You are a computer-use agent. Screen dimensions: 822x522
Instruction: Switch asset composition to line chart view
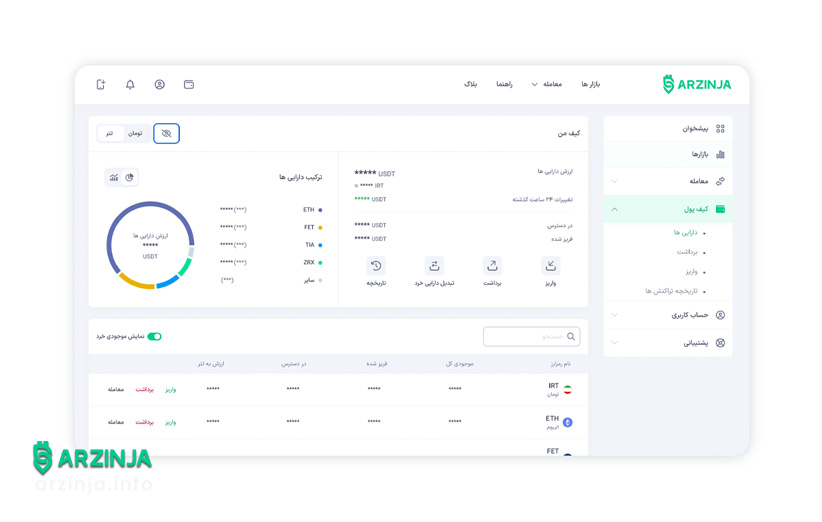click(x=114, y=178)
